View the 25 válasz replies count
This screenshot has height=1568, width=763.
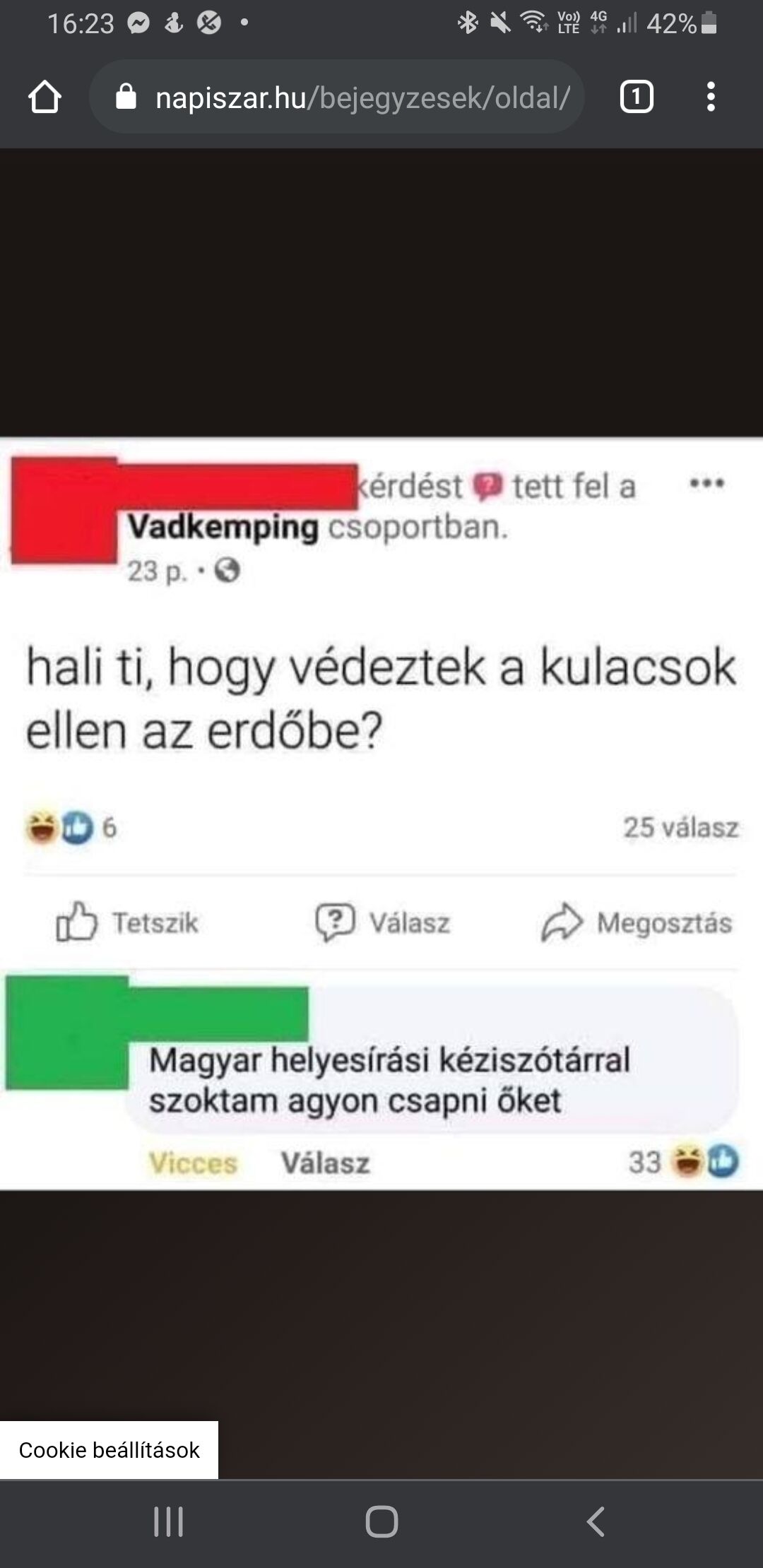coord(680,827)
